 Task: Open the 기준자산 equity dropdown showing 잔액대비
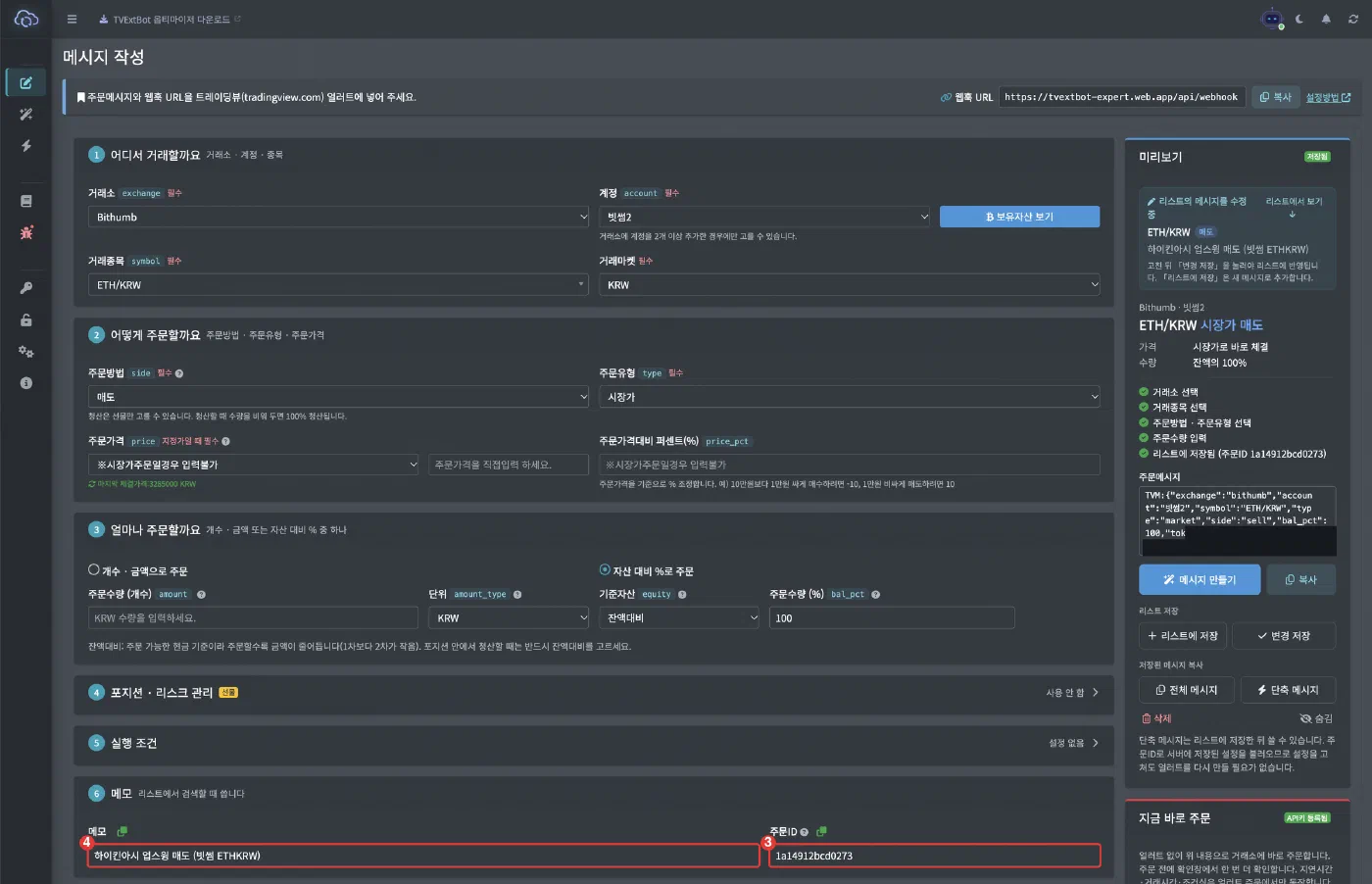click(x=679, y=617)
